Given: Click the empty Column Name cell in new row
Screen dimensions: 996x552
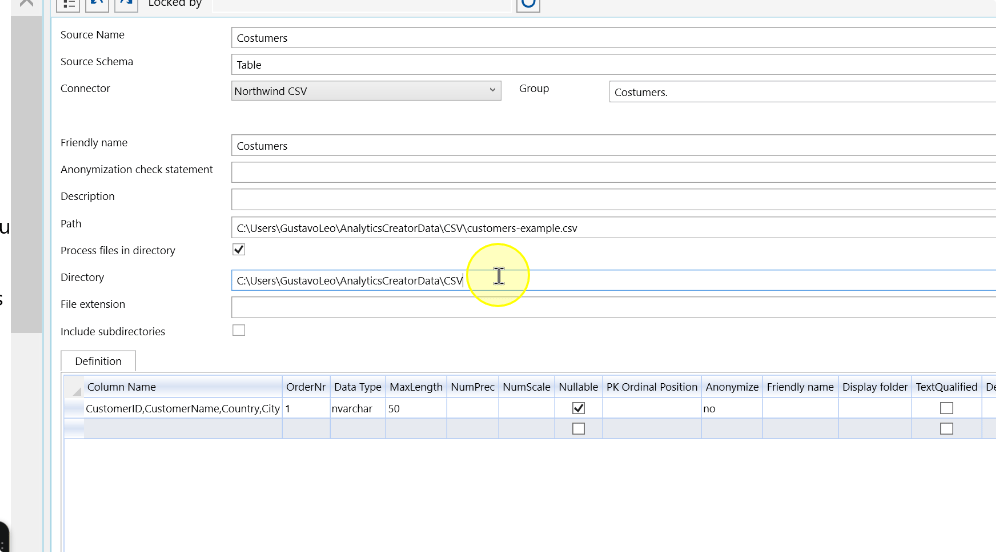Looking at the screenshot, I should point(183,429).
